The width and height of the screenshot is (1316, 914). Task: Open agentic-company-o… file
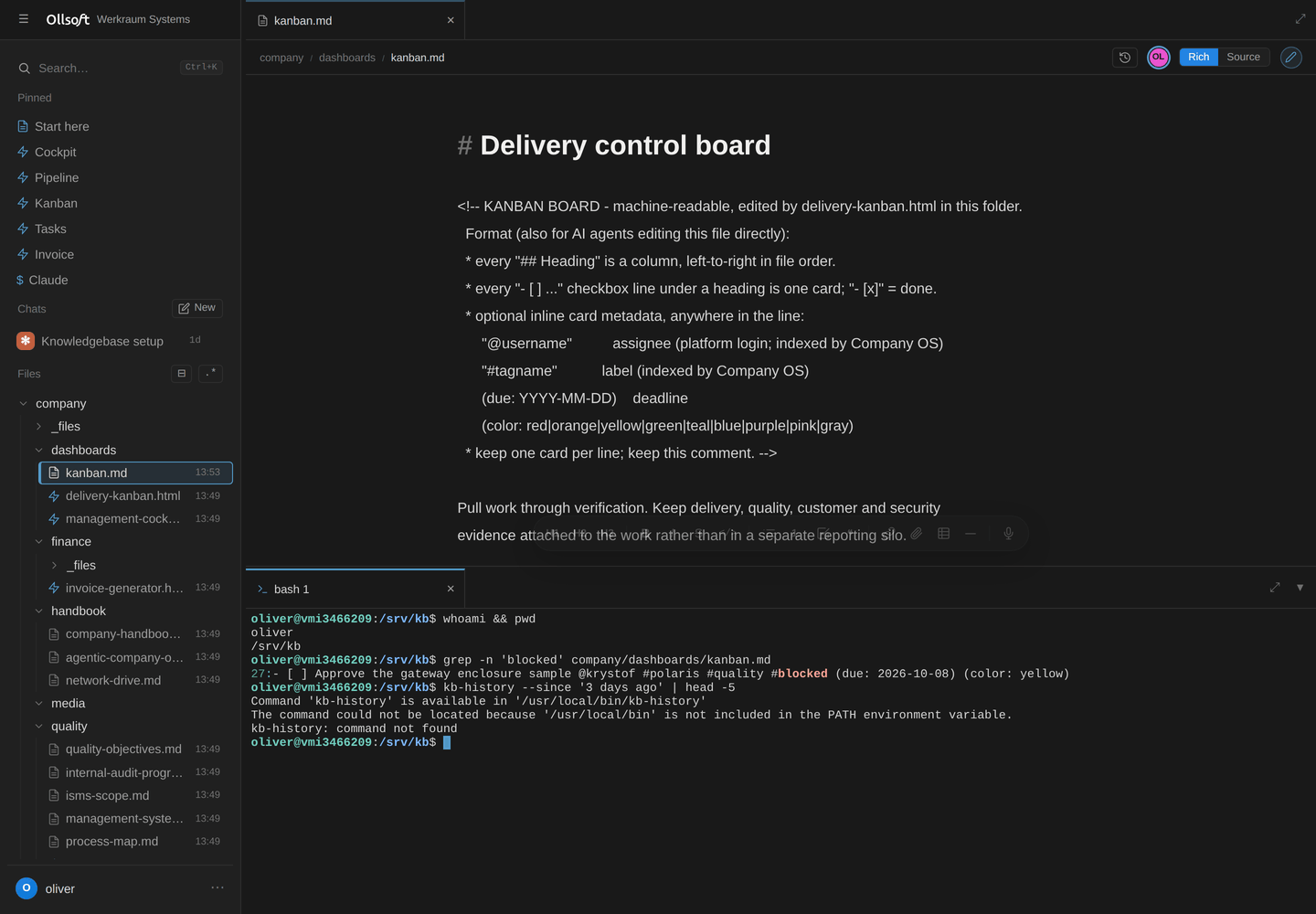136,657
